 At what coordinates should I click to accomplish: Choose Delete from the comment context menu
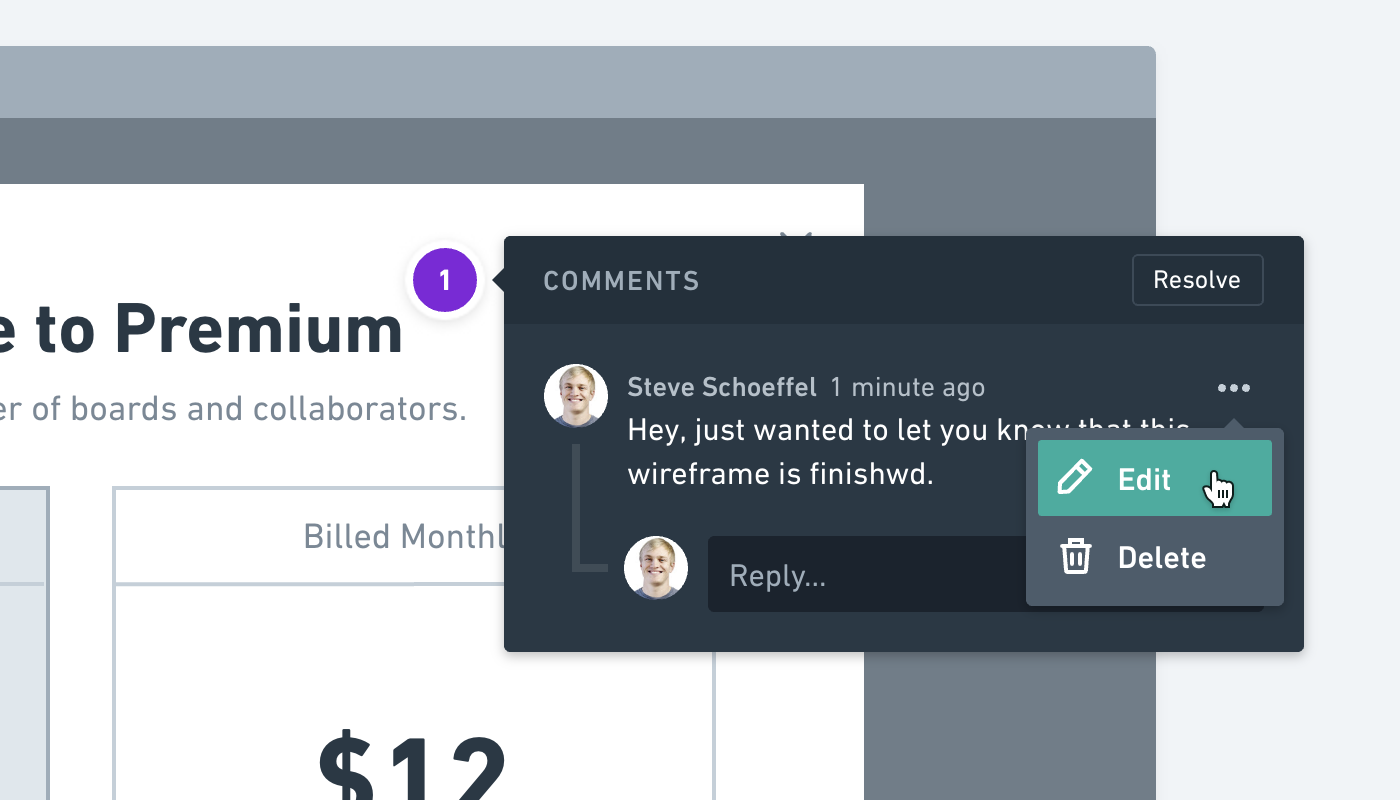tap(1161, 557)
